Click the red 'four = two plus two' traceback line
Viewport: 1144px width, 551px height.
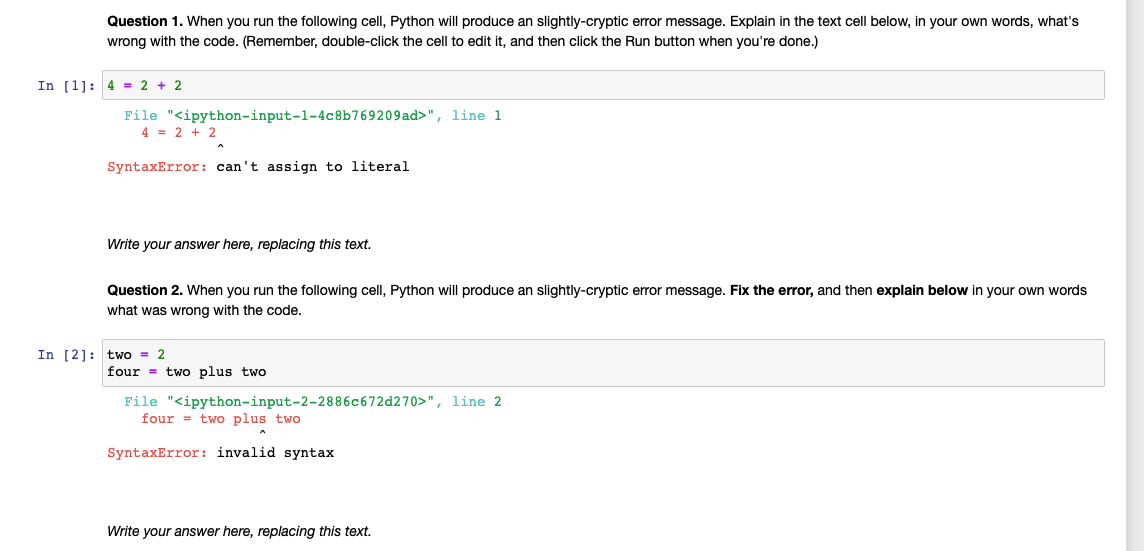(221, 419)
